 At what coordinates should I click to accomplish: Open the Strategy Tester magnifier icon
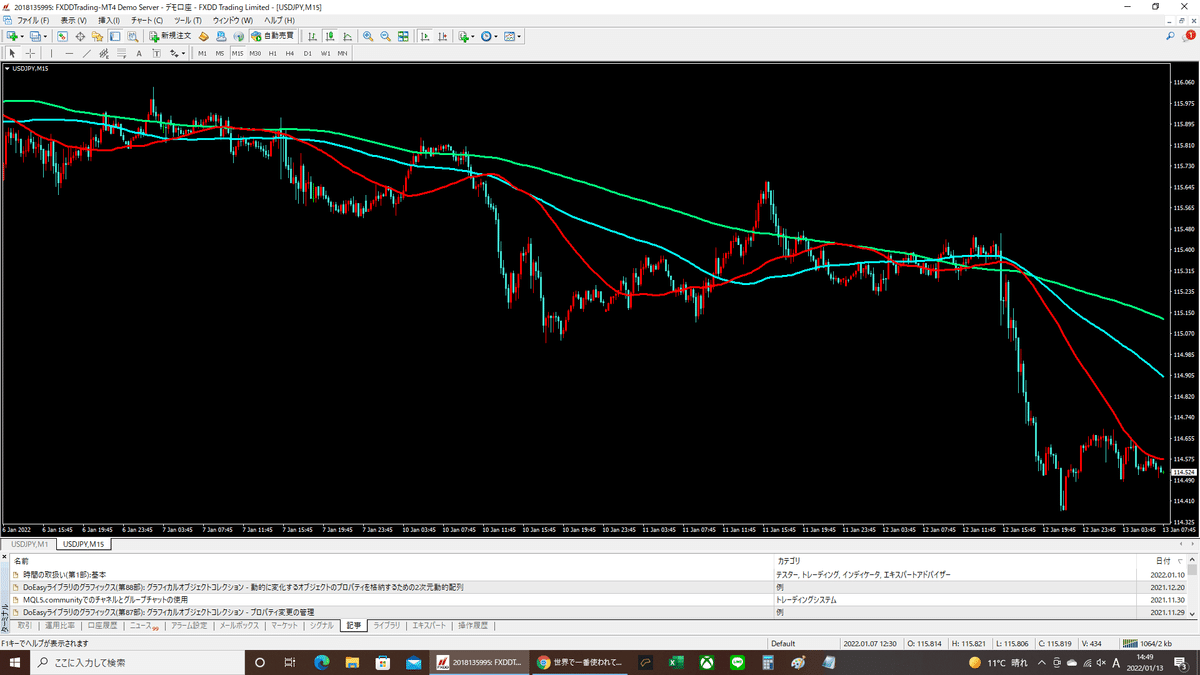[x=132, y=36]
